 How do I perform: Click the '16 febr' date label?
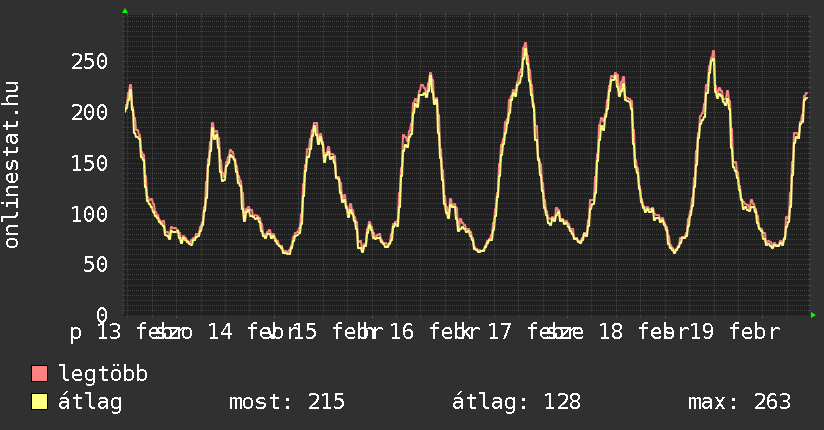click(430, 332)
